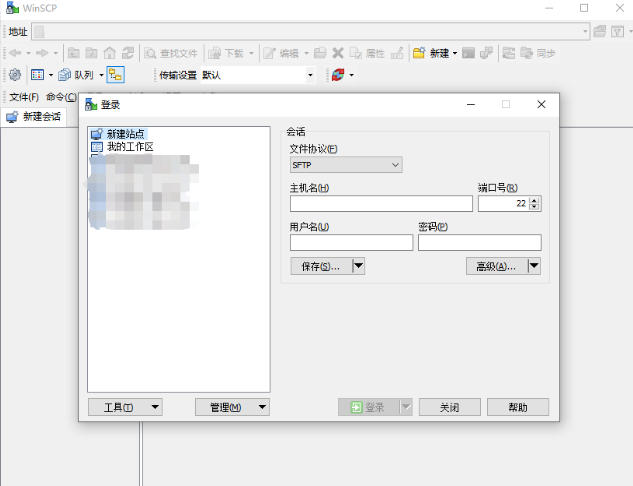This screenshot has height=486, width=633.
Task: Click the open directory icon in the address bar
Action: 599,31
